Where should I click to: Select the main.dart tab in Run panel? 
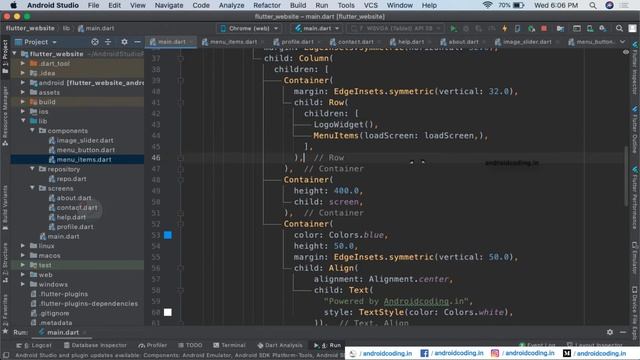pyautogui.click(x=62, y=332)
